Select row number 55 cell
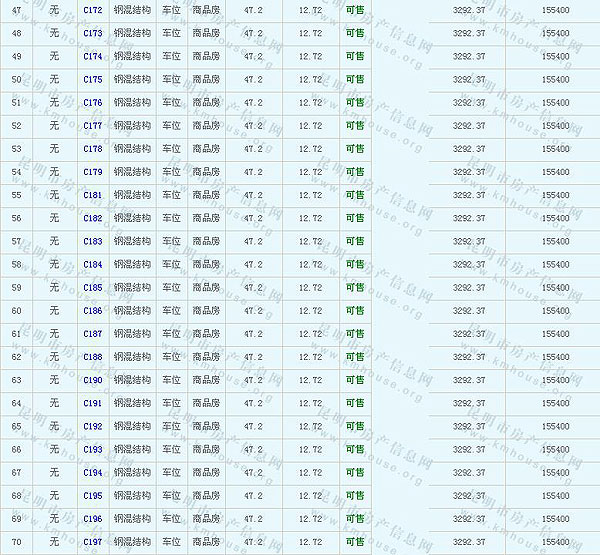Viewport: 600px width, 555px height. (x=16, y=195)
